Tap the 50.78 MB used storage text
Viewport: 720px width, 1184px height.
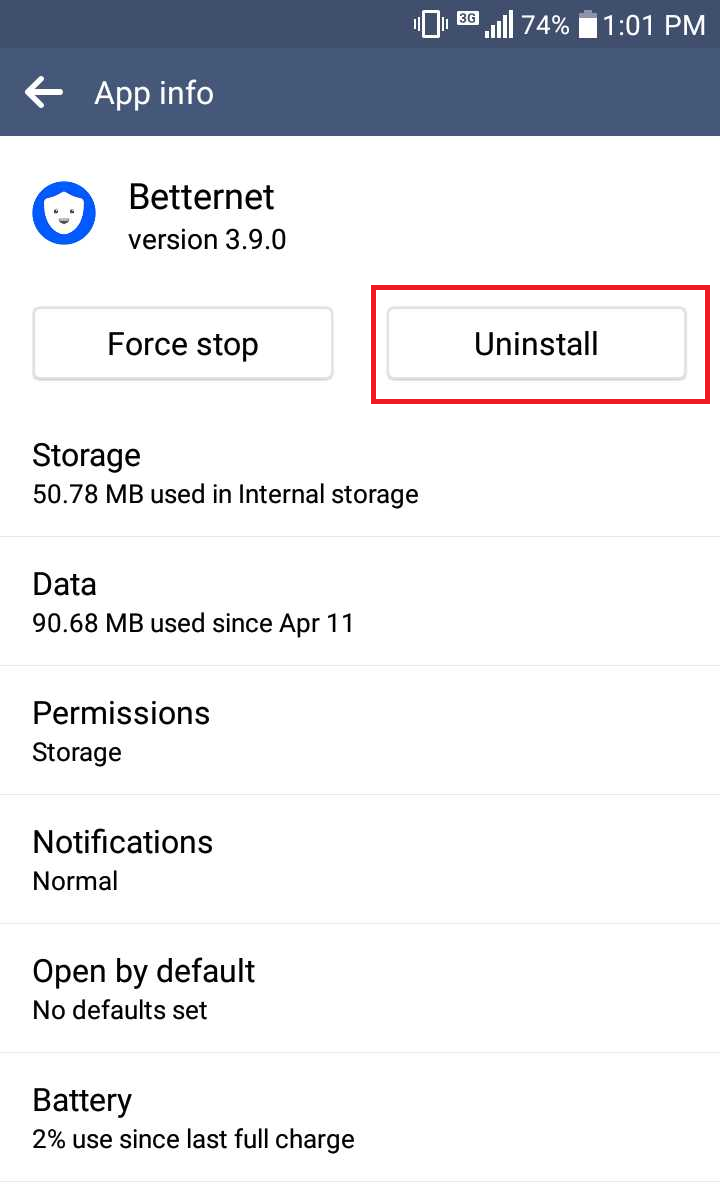225,495
